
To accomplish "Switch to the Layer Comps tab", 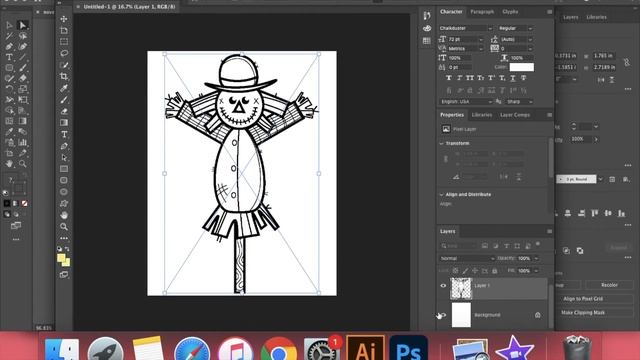I will [515, 115].
